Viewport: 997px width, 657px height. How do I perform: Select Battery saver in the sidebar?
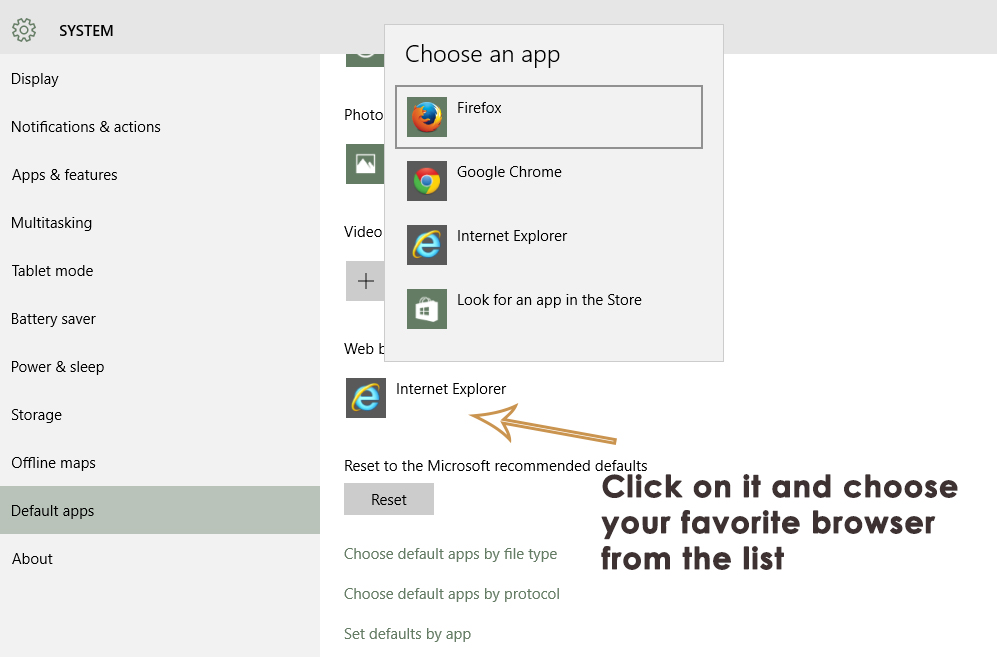pos(53,318)
